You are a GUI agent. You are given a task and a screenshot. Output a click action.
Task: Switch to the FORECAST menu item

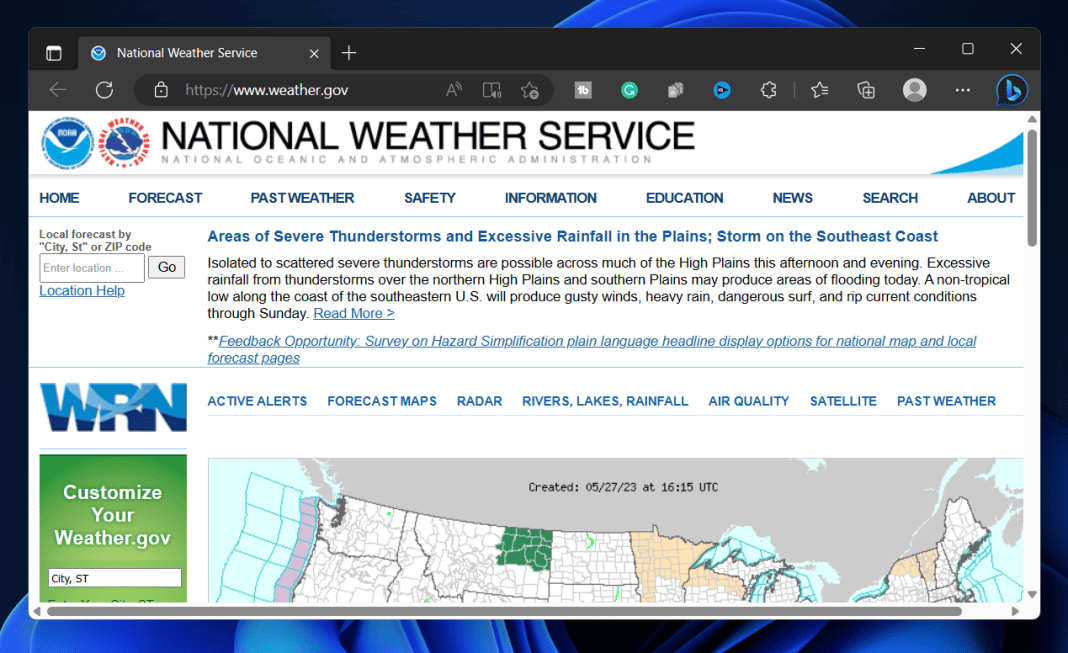point(165,197)
